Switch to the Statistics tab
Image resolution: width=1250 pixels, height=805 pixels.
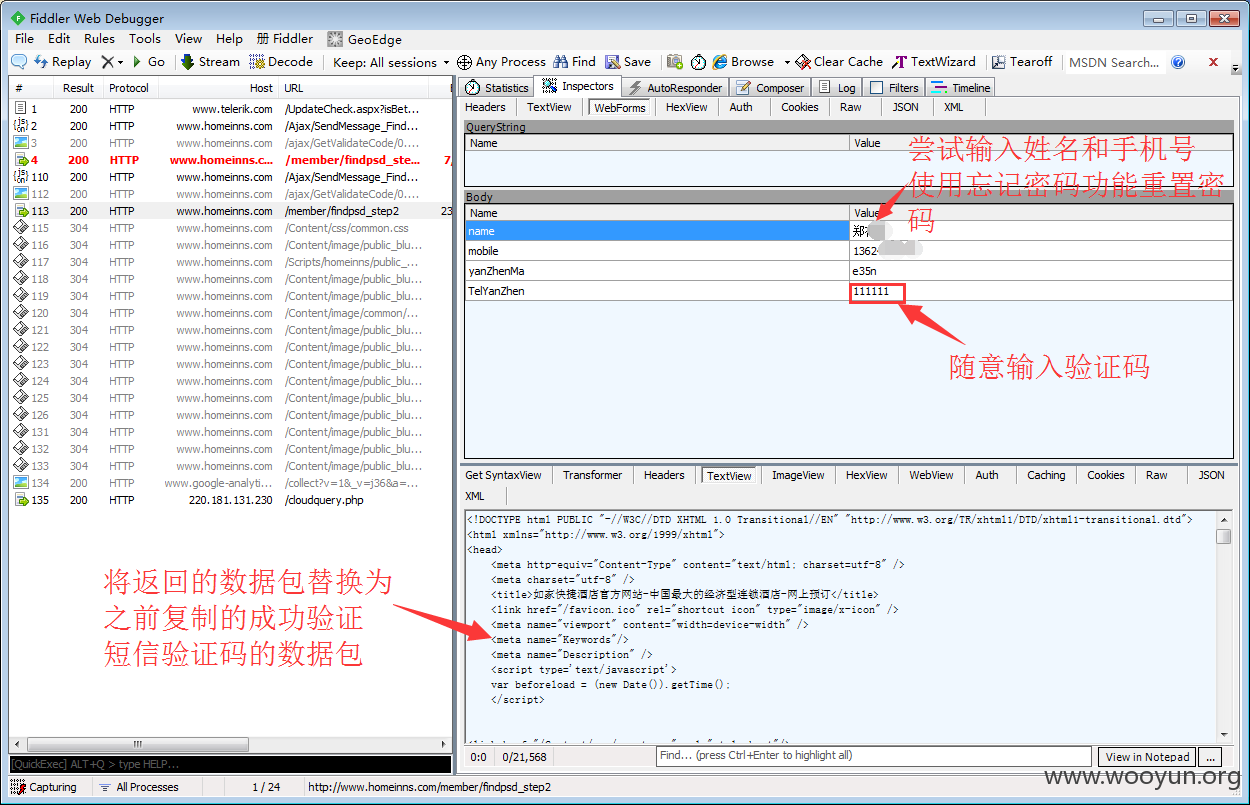pos(497,88)
